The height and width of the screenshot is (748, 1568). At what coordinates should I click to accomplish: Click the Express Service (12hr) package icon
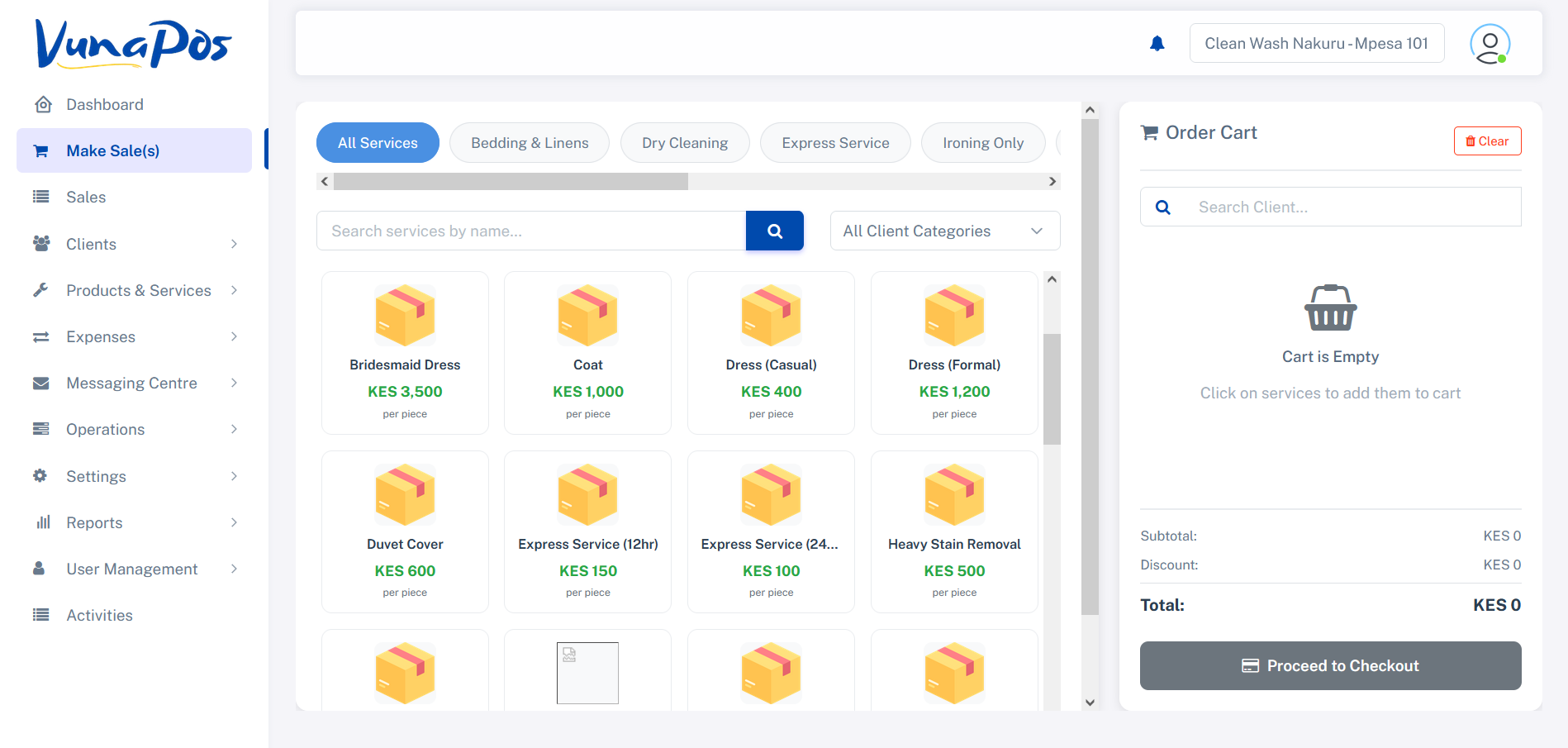point(588,494)
